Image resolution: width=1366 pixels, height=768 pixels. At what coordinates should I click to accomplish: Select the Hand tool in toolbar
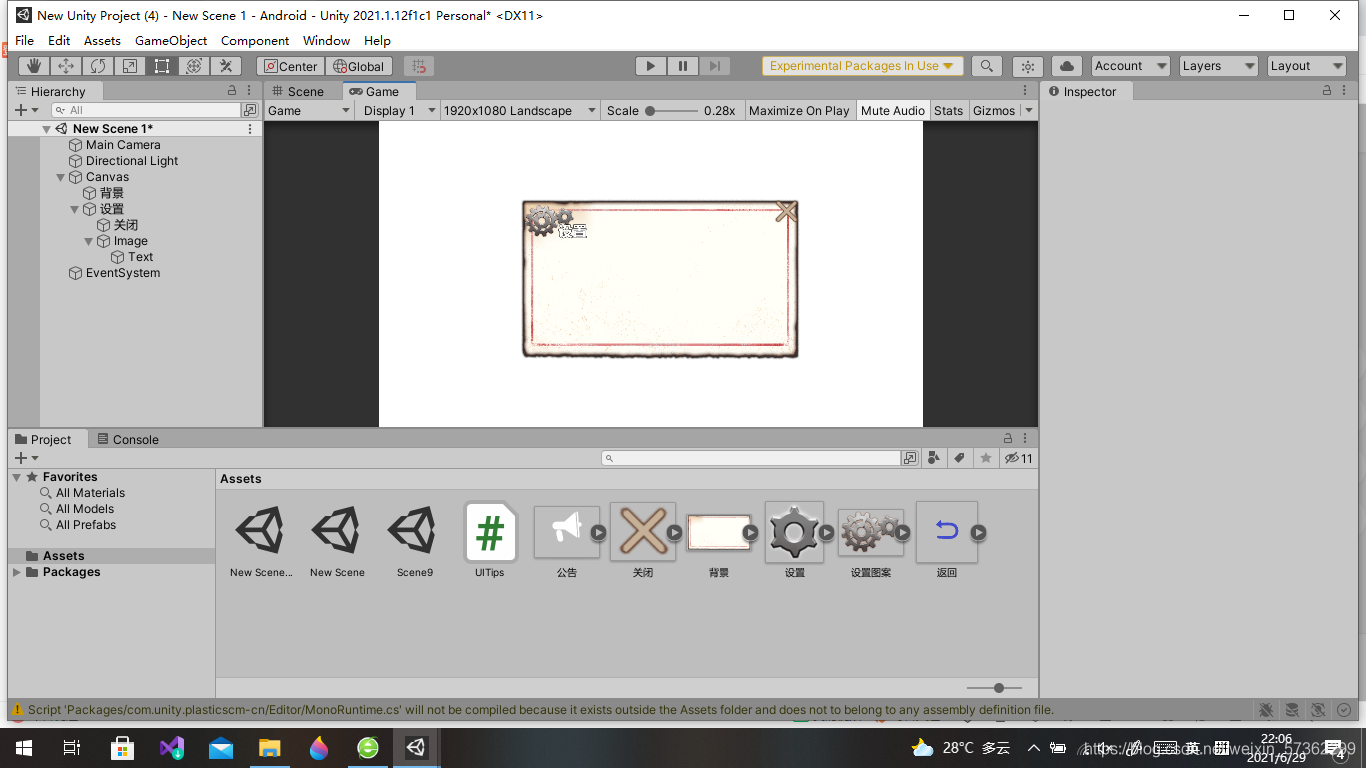click(x=34, y=66)
